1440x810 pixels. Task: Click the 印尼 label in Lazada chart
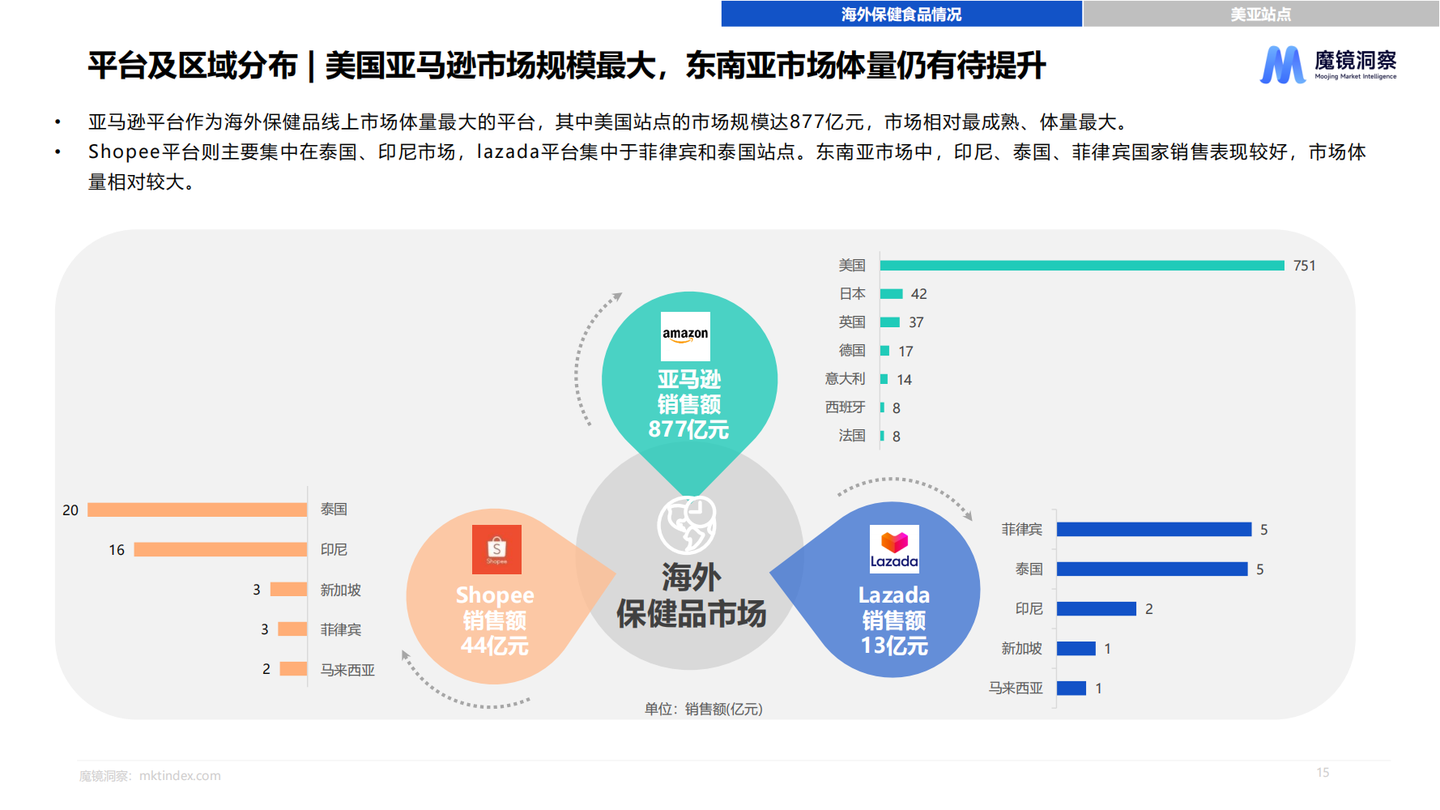1029,609
